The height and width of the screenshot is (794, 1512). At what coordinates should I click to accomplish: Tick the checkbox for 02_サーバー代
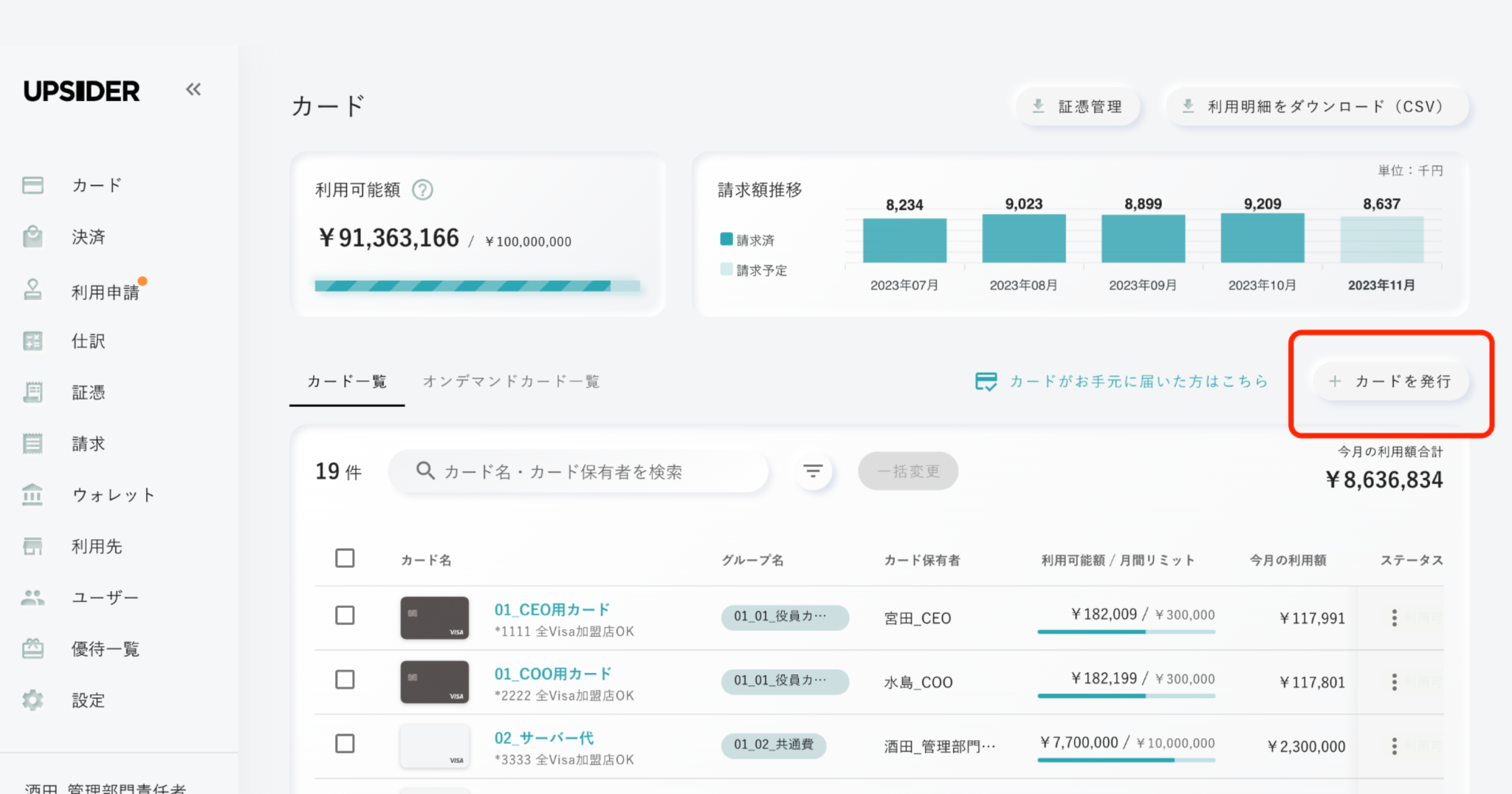(x=345, y=744)
